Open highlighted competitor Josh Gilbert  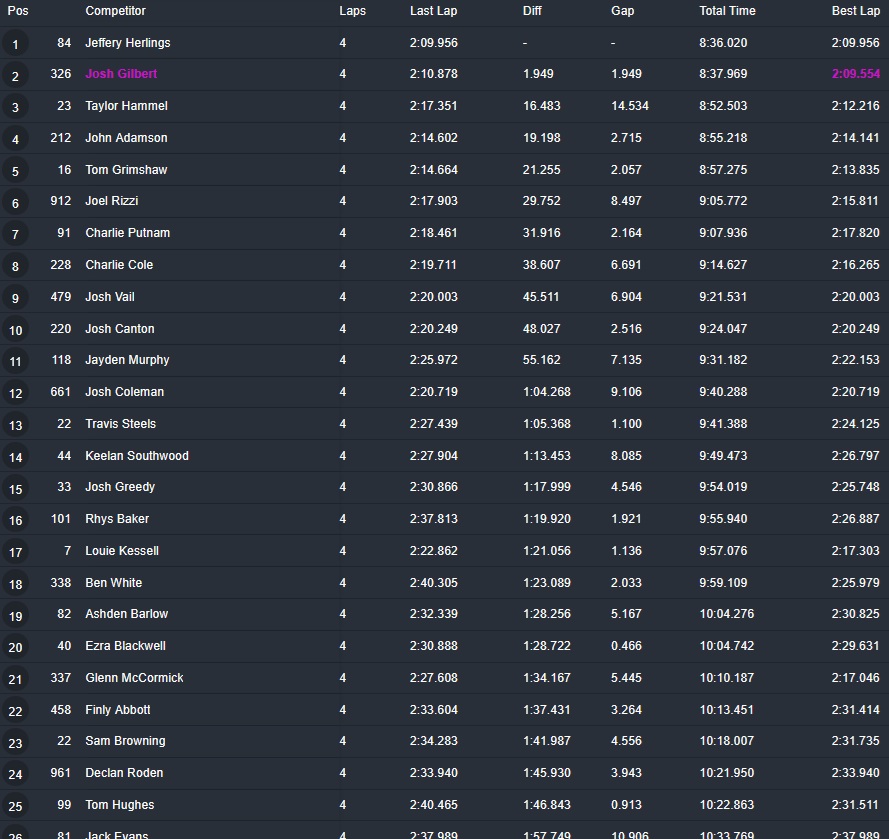pyautogui.click(x=121, y=74)
